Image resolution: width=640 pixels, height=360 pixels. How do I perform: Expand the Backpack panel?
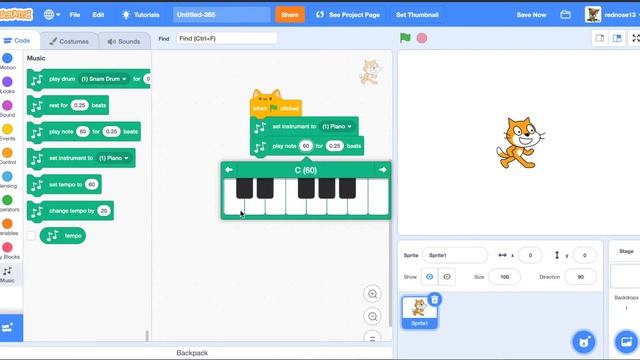(192, 353)
